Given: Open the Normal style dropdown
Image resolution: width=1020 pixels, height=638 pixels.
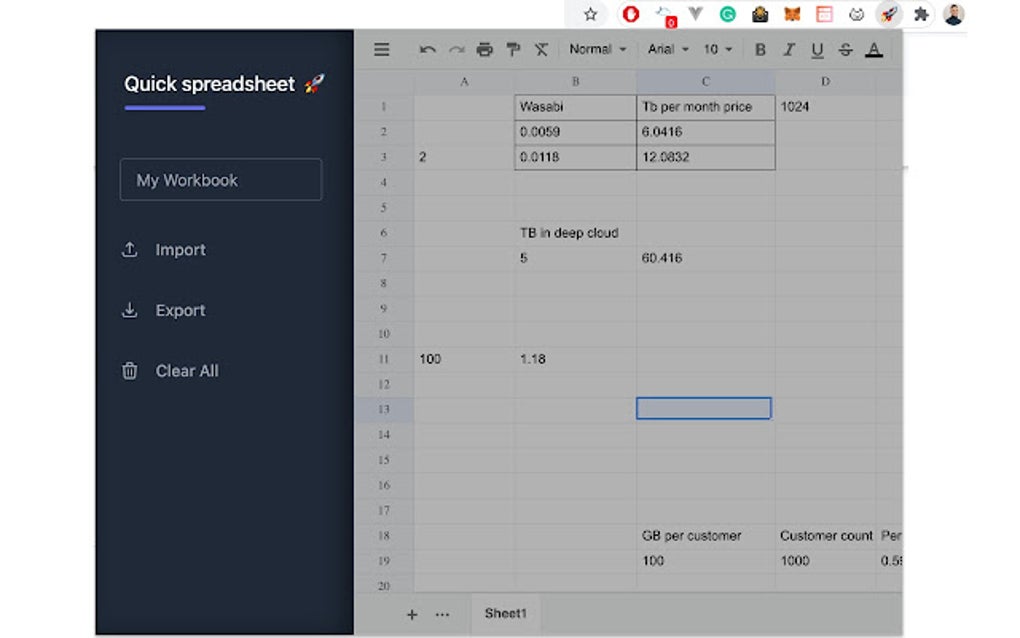Looking at the screenshot, I should 596,48.
